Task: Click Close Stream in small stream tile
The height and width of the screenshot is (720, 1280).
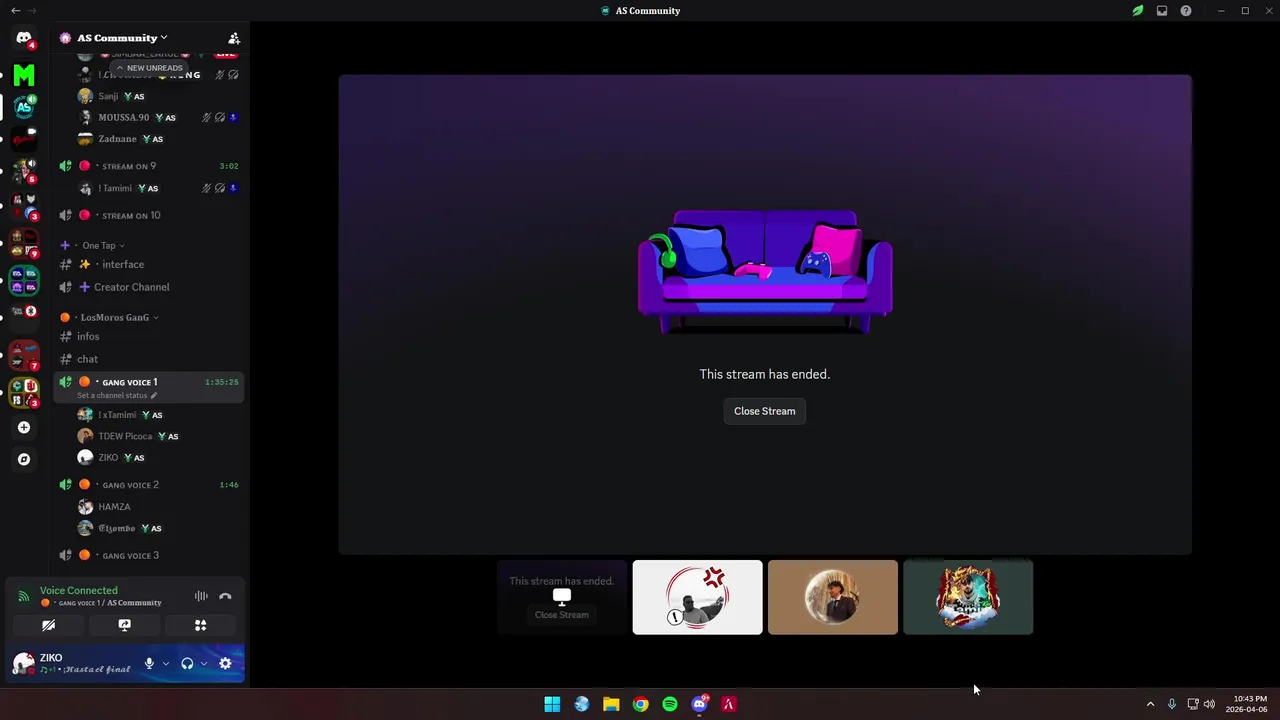Action: point(561,615)
